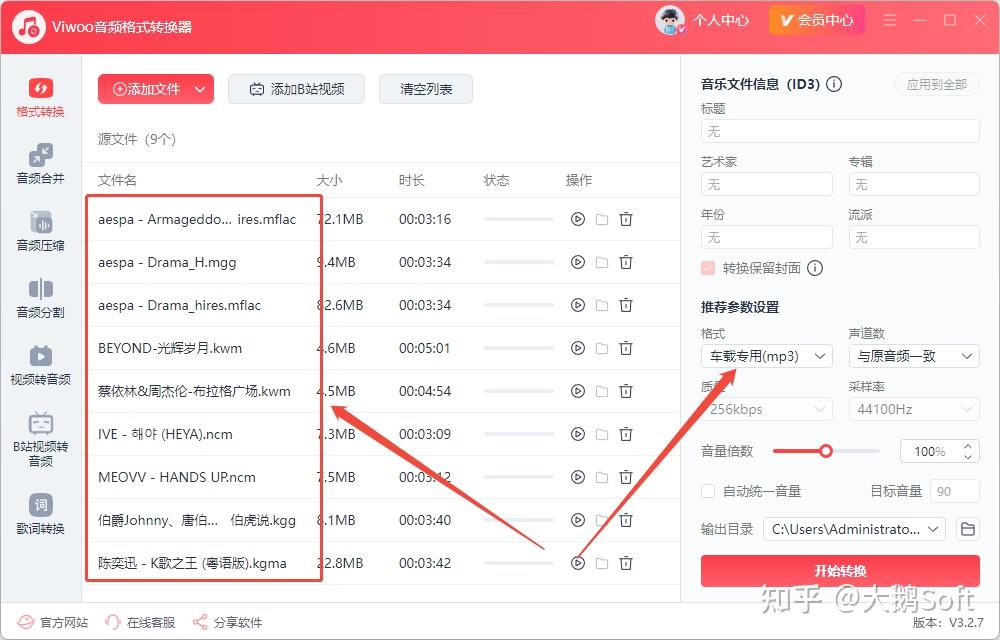
Task: Delete IVE HEYA.ncm from list
Action: tap(626, 434)
